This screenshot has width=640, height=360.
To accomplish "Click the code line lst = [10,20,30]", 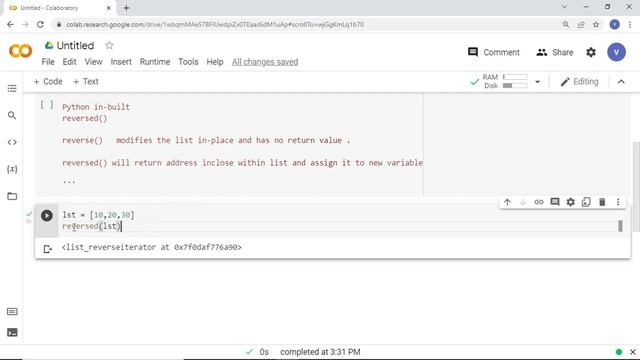I will [x=98, y=215].
